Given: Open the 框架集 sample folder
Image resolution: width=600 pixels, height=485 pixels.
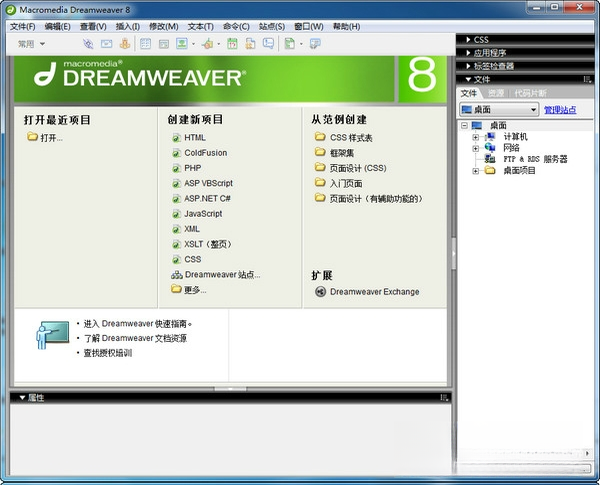Looking at the screenshot, I should 334,153.
